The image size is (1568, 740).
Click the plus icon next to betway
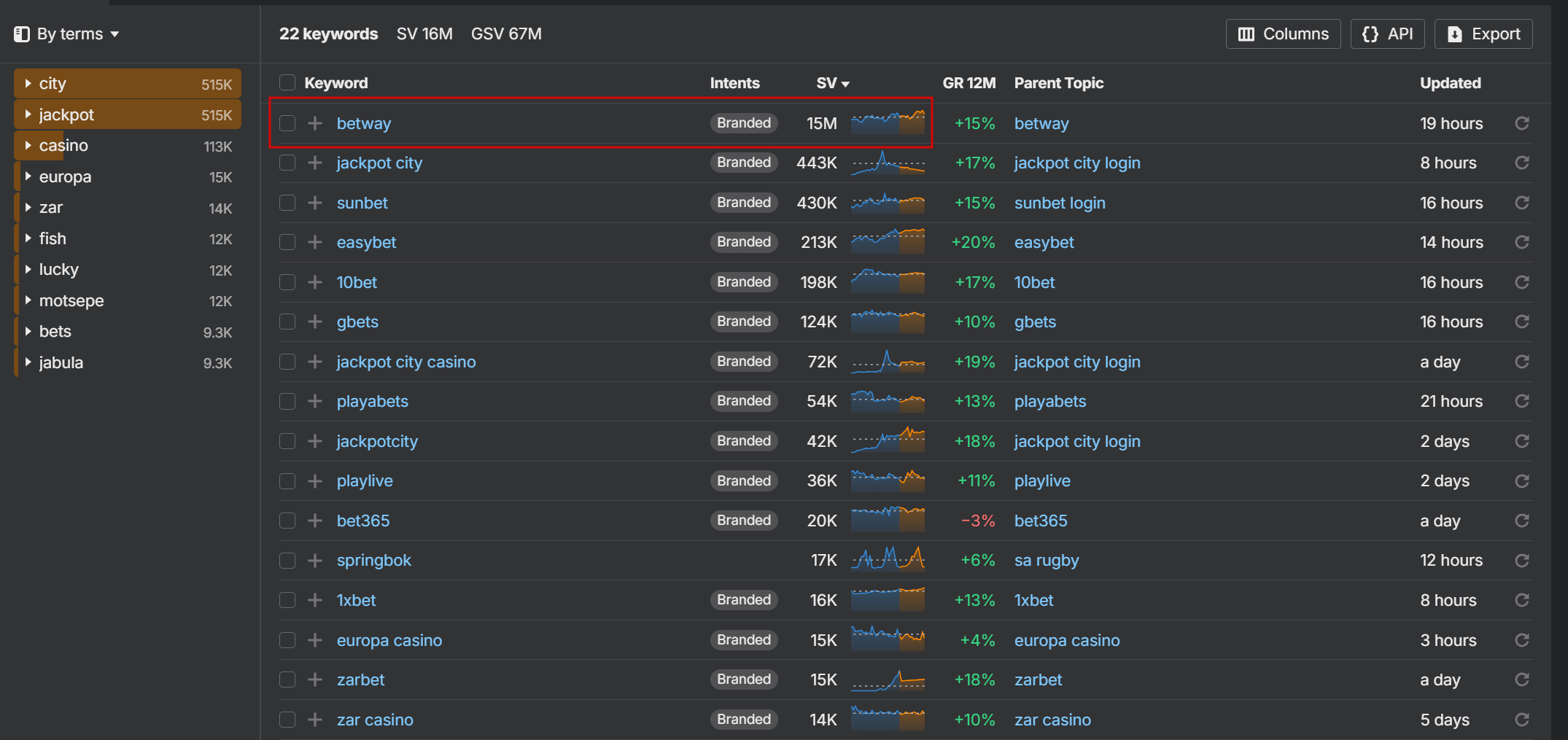tap(315, 123)
